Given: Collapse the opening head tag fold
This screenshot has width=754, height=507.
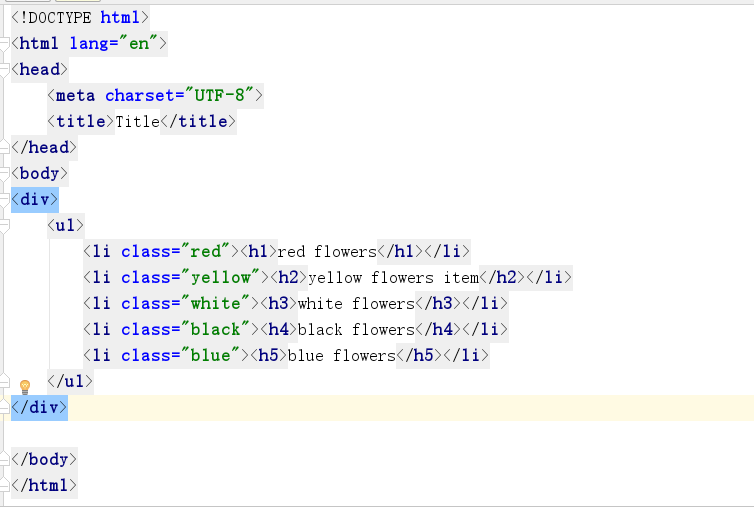Looking at the screenshot, I should click(x=4, y=70).
